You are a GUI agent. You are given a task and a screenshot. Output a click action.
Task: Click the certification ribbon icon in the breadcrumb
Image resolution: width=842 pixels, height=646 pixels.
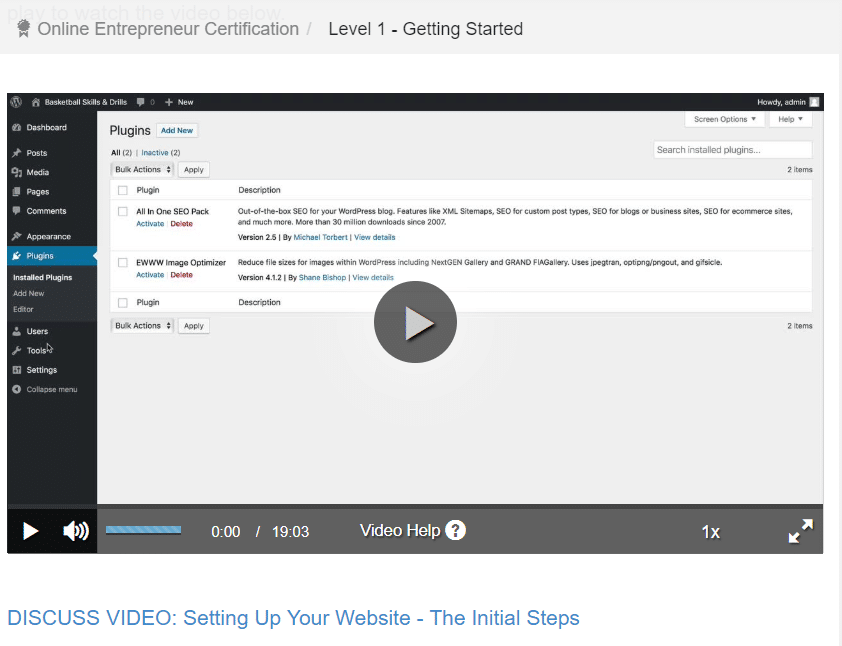point(23,28)
